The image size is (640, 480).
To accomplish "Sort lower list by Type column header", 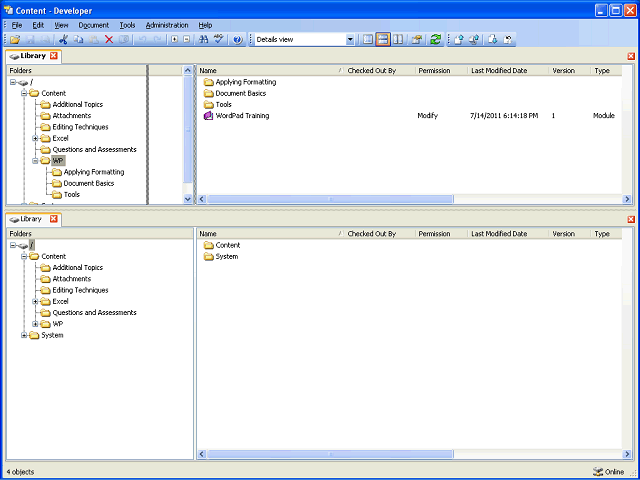I will point(606,234).
